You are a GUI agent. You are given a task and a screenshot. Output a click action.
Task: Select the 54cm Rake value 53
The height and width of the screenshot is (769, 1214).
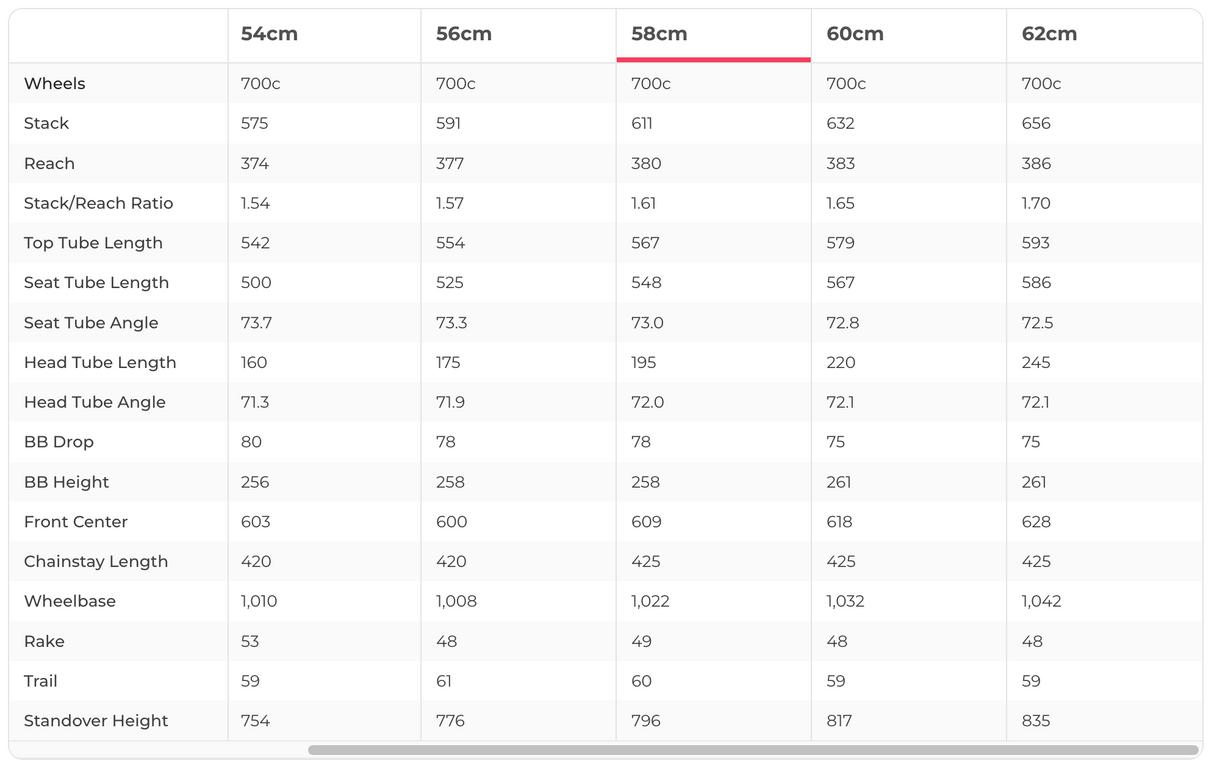(250, 641)
